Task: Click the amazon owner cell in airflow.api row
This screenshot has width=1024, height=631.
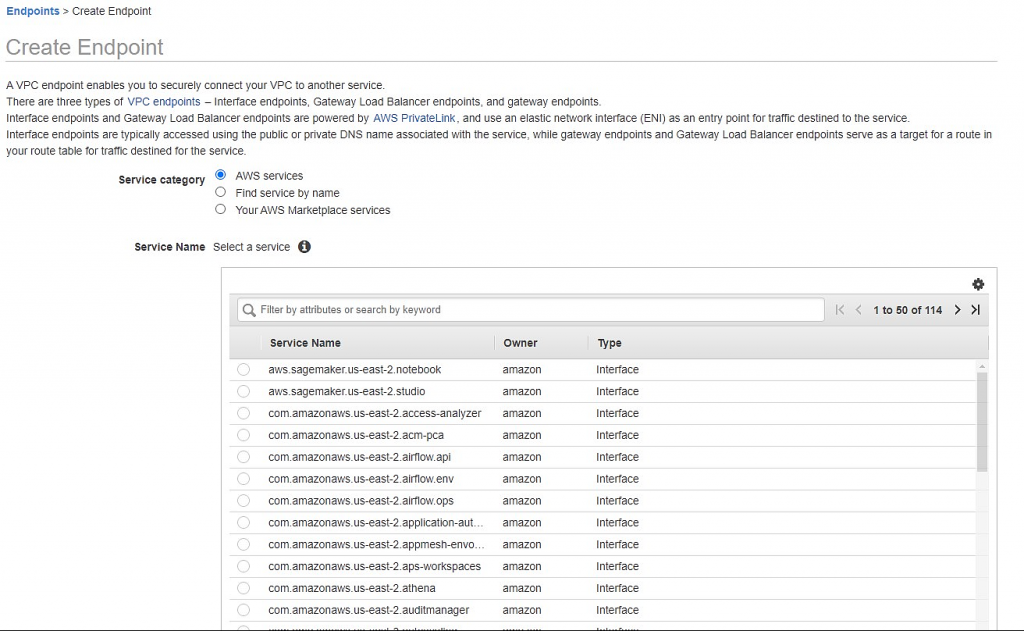Action: tap(522, 457)
